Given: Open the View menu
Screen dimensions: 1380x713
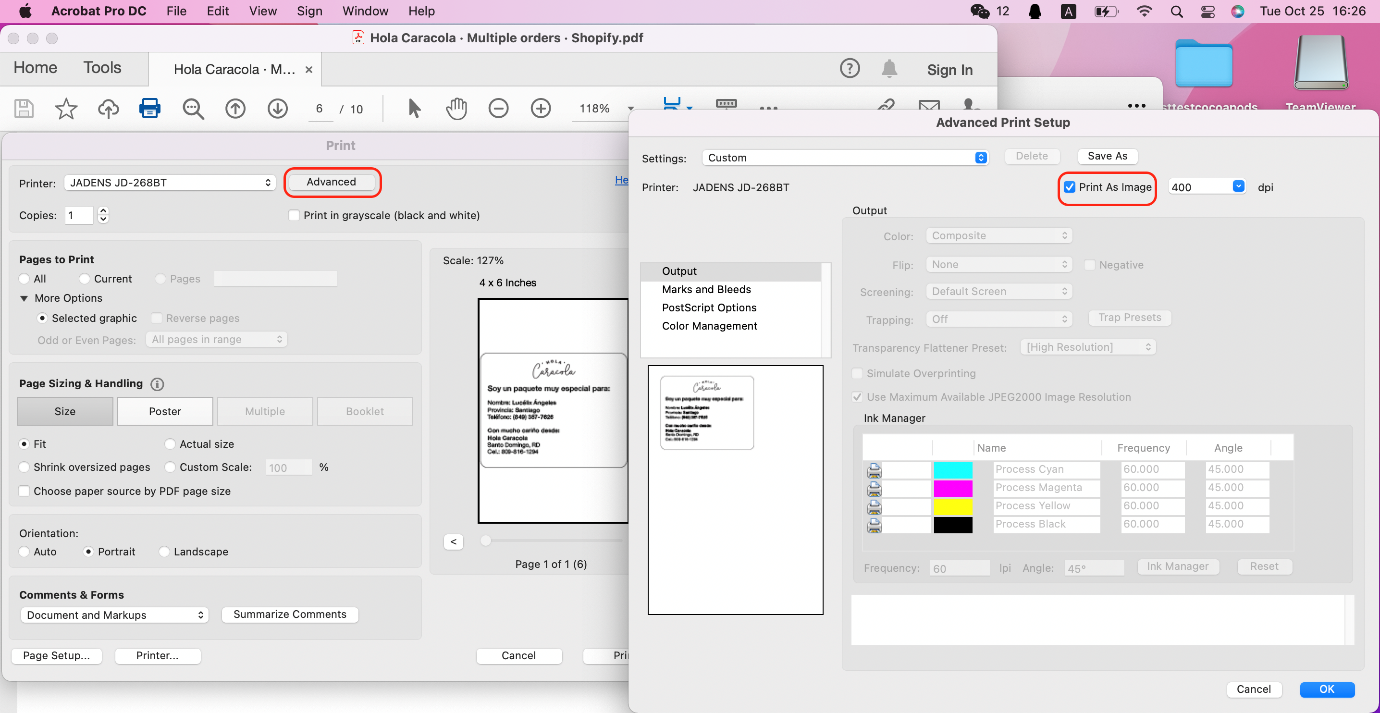Looking at the screenshot, I should [x=263, y=11].
